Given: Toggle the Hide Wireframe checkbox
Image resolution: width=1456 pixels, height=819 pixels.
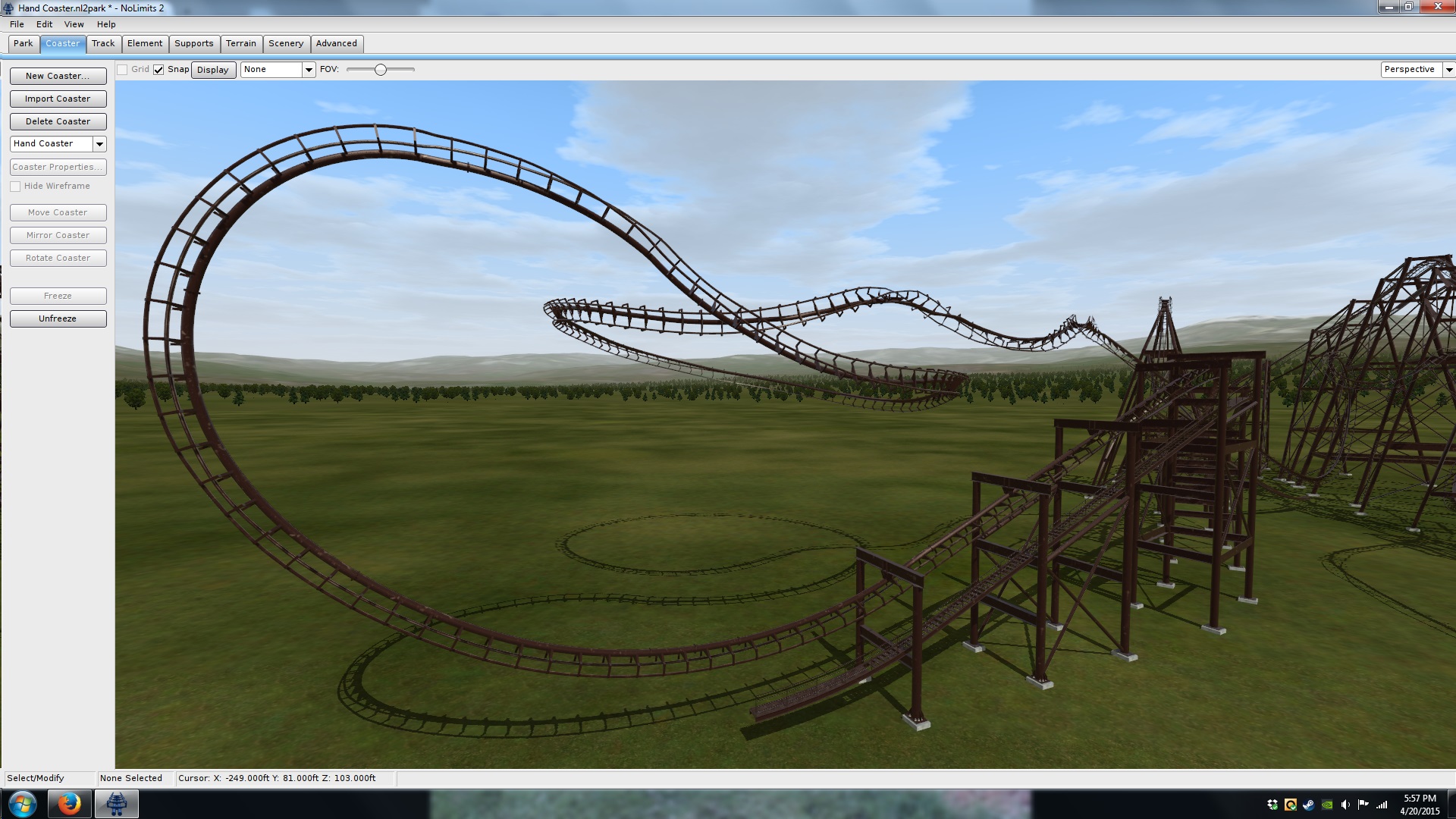Looking at the screenshot, I should tap(15, 187).
